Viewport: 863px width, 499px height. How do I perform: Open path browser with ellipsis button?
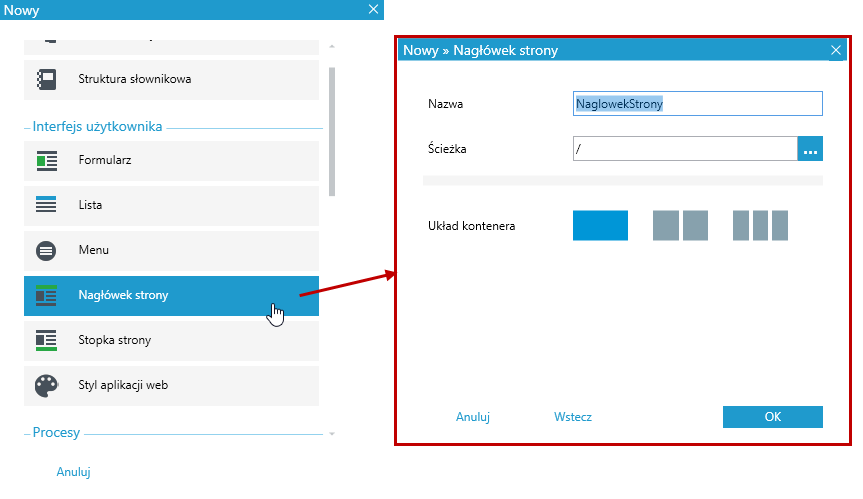tap(810, 149)
